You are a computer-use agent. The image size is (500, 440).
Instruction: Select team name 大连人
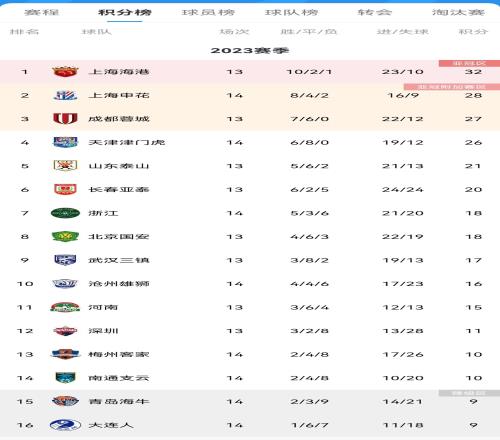(111, 425)
